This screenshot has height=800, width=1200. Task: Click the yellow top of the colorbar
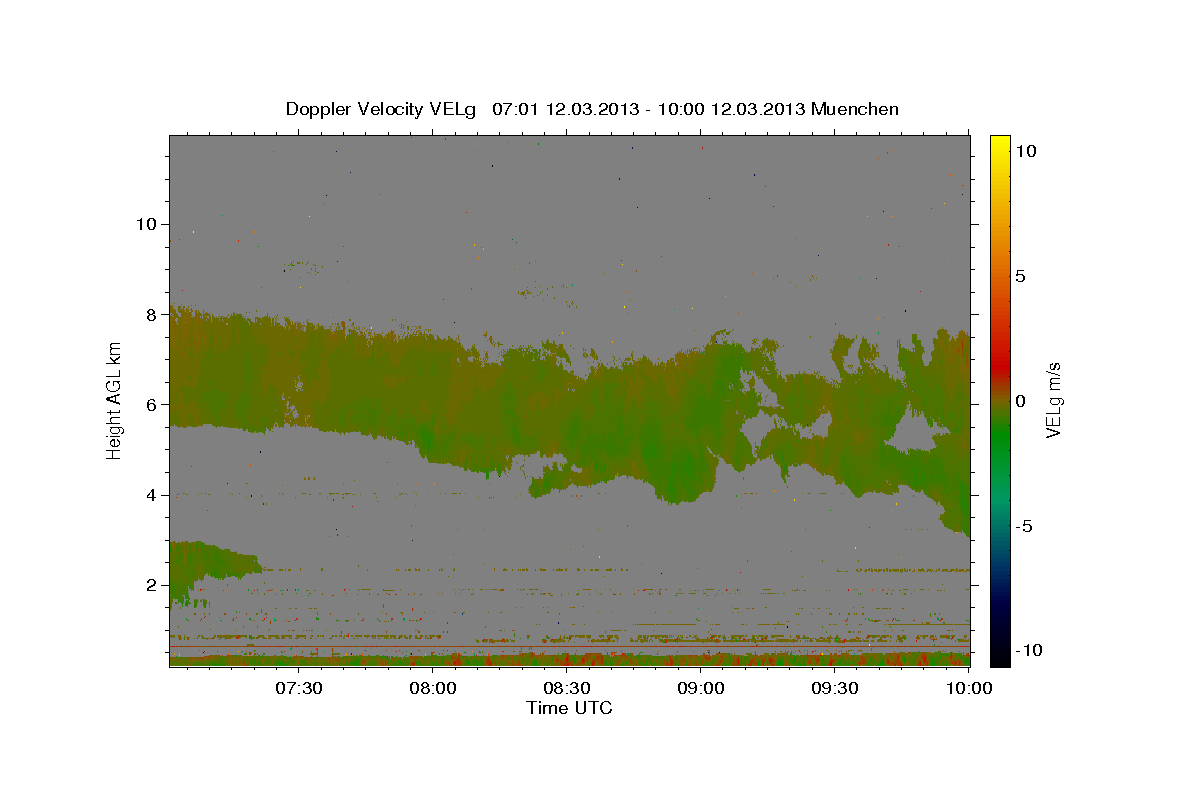pyautogui.click(x=999, y=142)
